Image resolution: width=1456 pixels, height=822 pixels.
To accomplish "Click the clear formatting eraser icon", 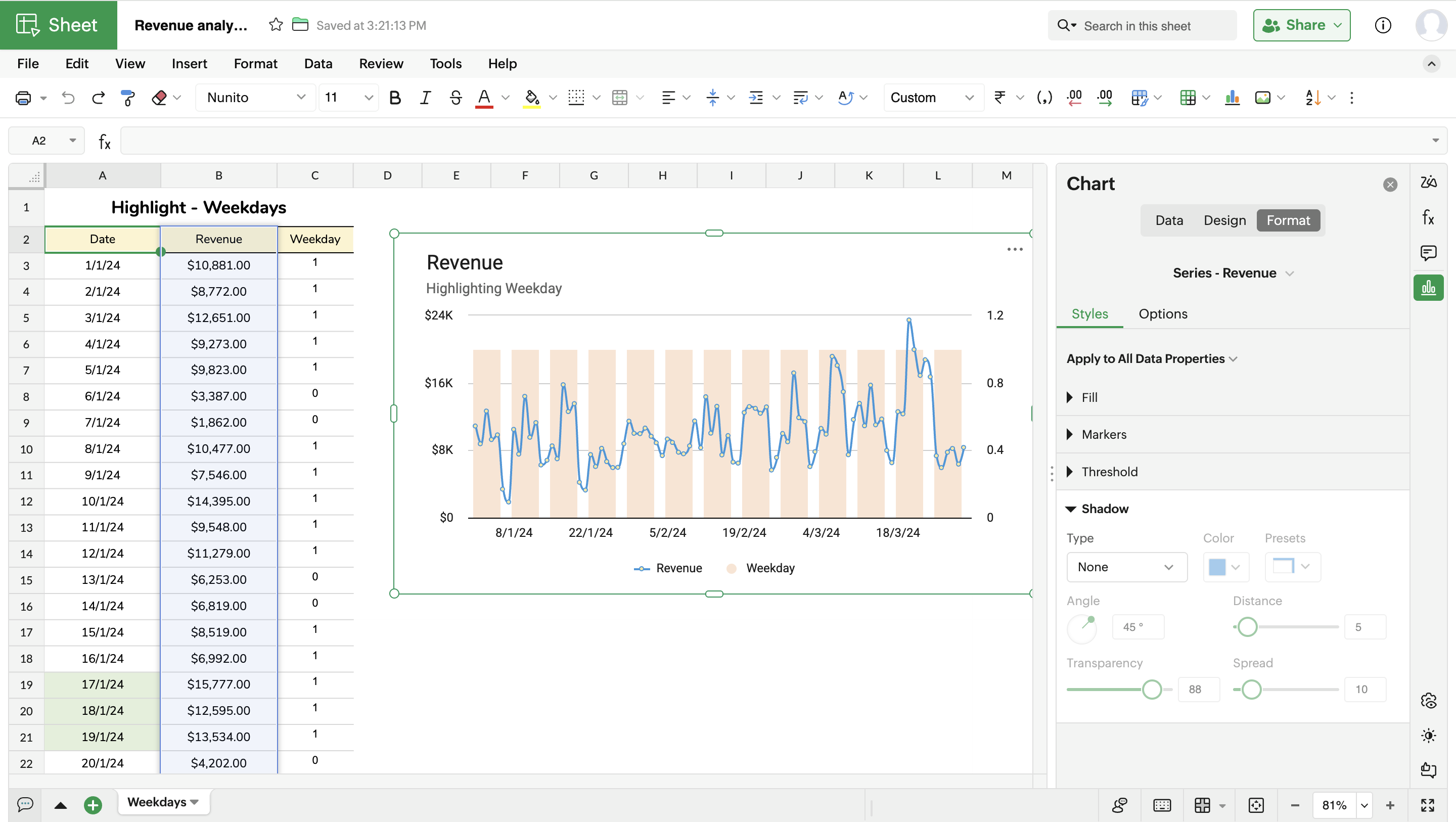I will point(159,98).
